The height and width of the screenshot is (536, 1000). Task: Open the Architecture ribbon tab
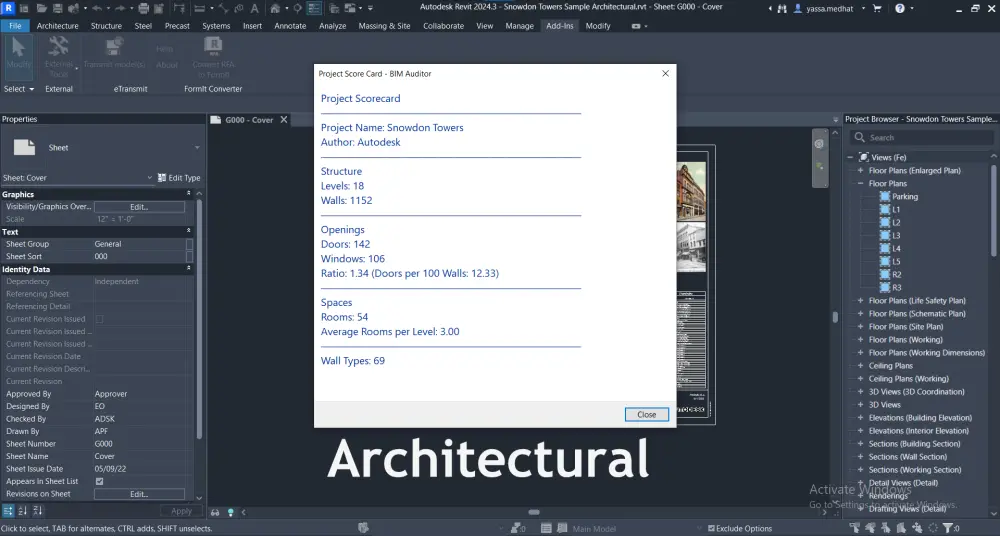point(57,26)
